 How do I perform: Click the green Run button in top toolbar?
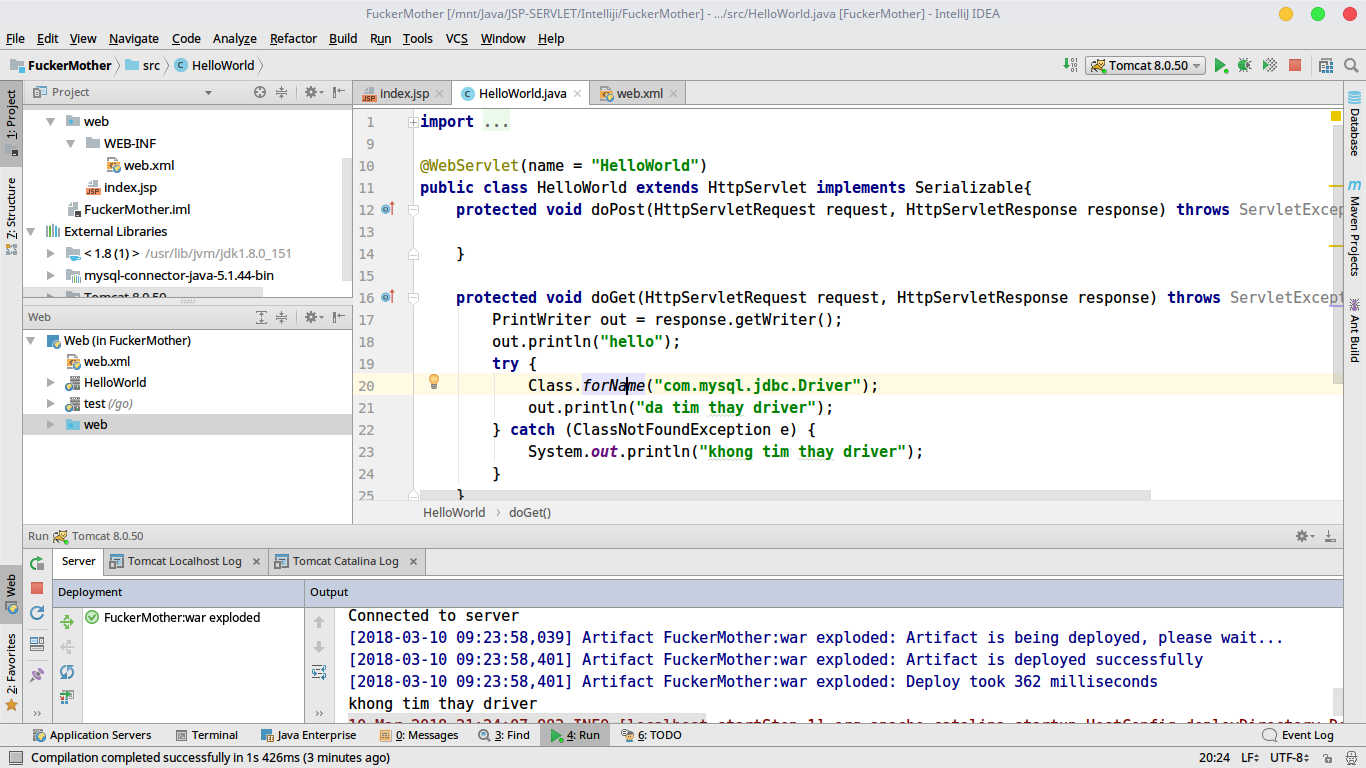1220,65
